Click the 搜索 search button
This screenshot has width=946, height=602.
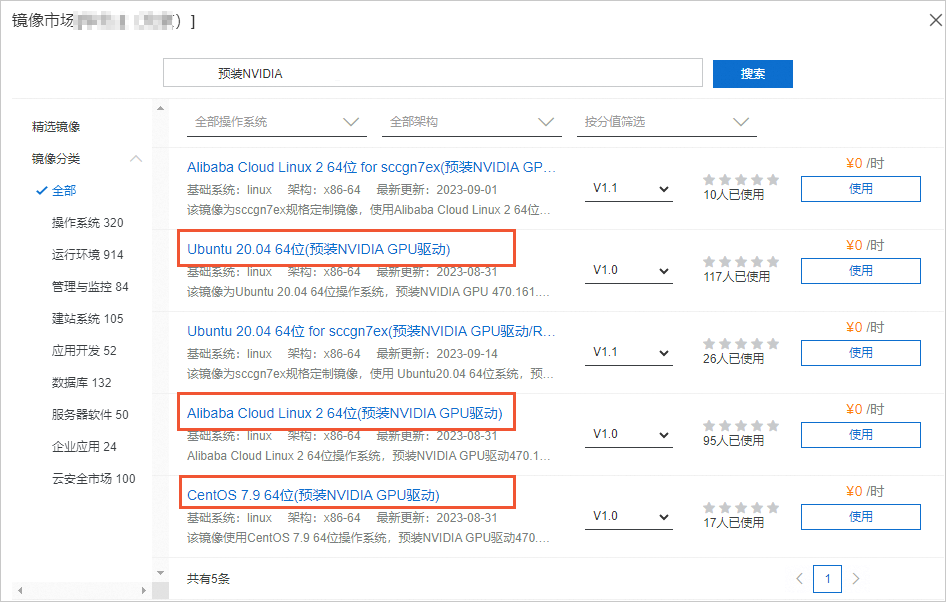752,74
